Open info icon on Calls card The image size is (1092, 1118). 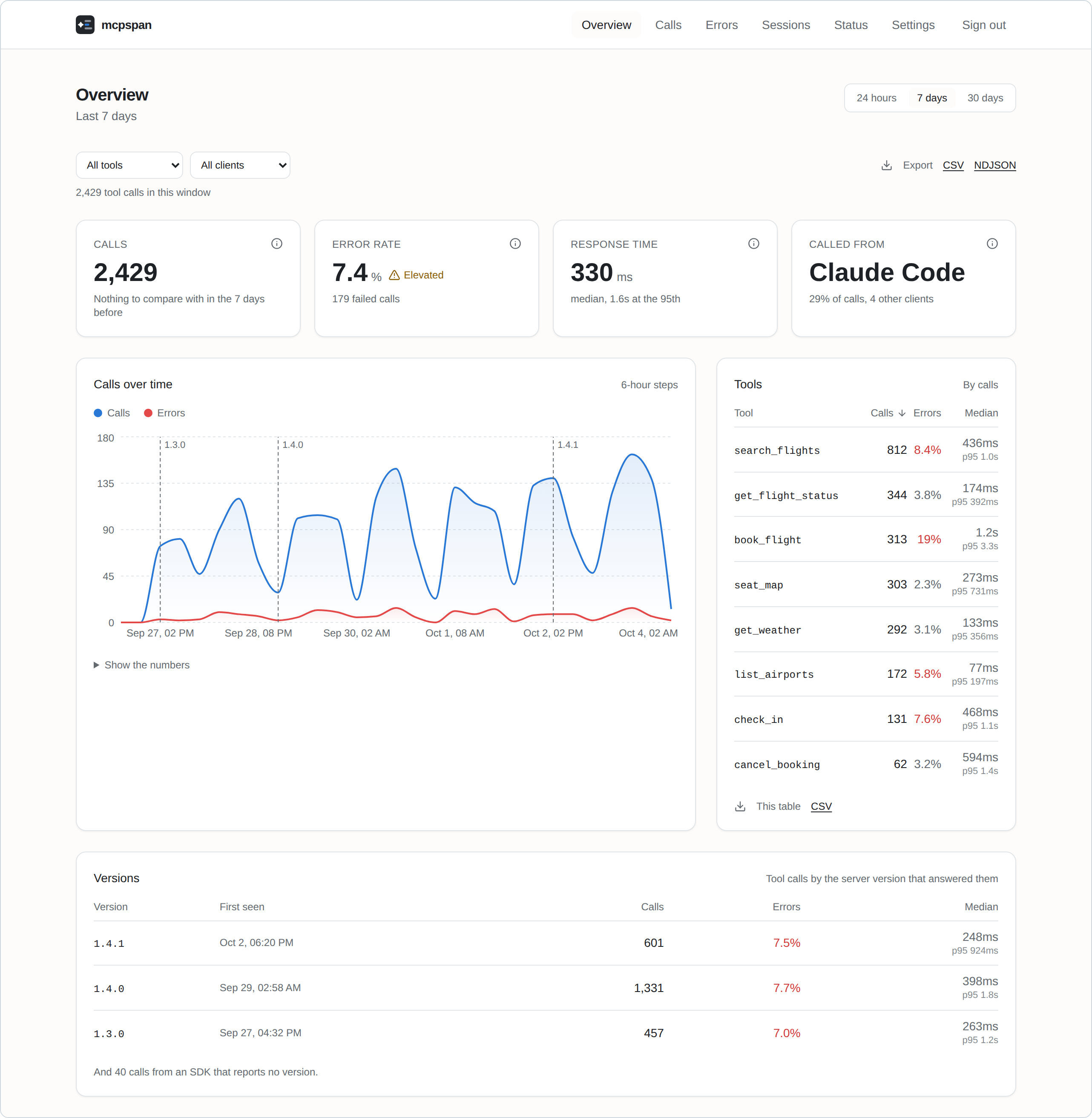(x=276, y=244)
